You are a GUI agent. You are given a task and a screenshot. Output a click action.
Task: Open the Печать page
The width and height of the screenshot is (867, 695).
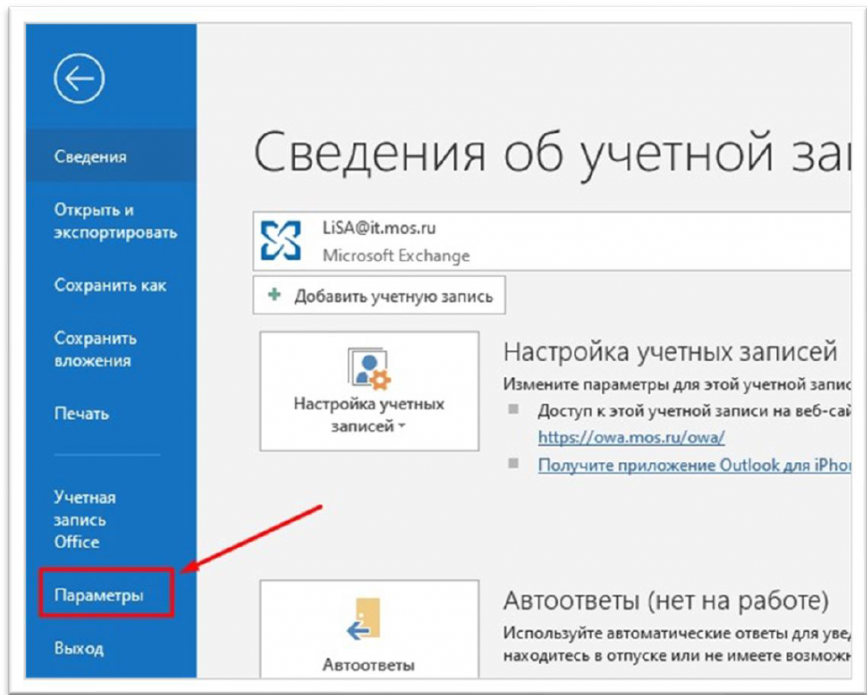[x=81, y=413]
